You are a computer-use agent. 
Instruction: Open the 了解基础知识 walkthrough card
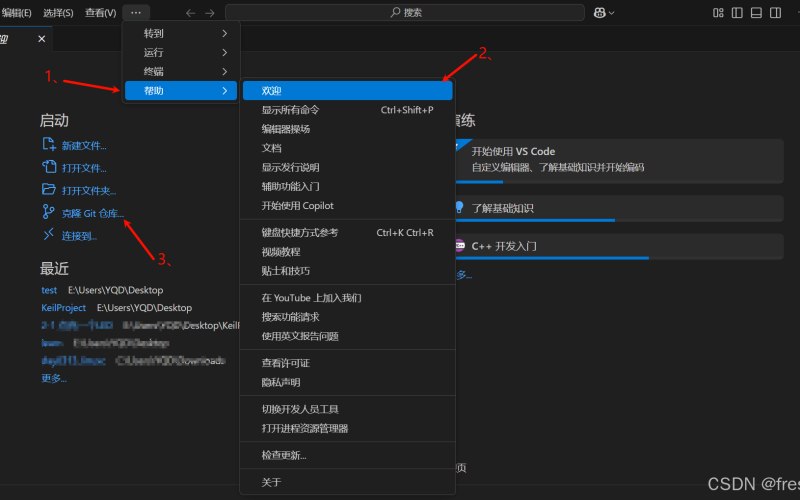619,208
